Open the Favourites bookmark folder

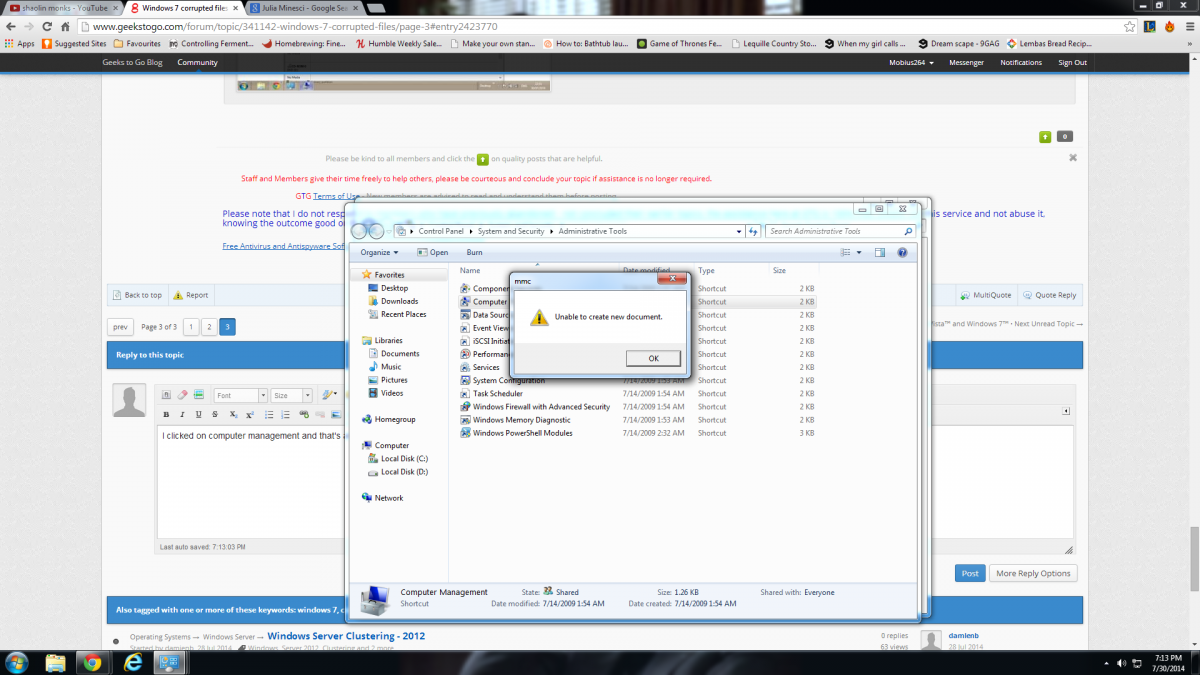coord(138,44)
